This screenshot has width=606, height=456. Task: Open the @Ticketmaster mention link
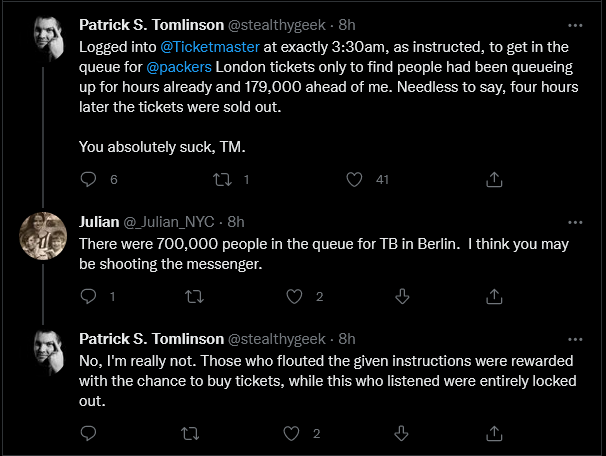coord(209,47)
